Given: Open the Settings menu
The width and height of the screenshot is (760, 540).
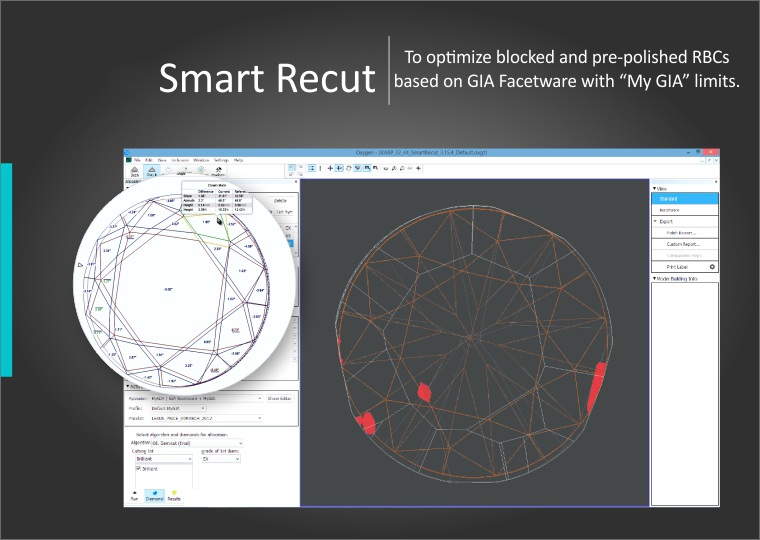Looking at the screenshot, I should (221, 160).
